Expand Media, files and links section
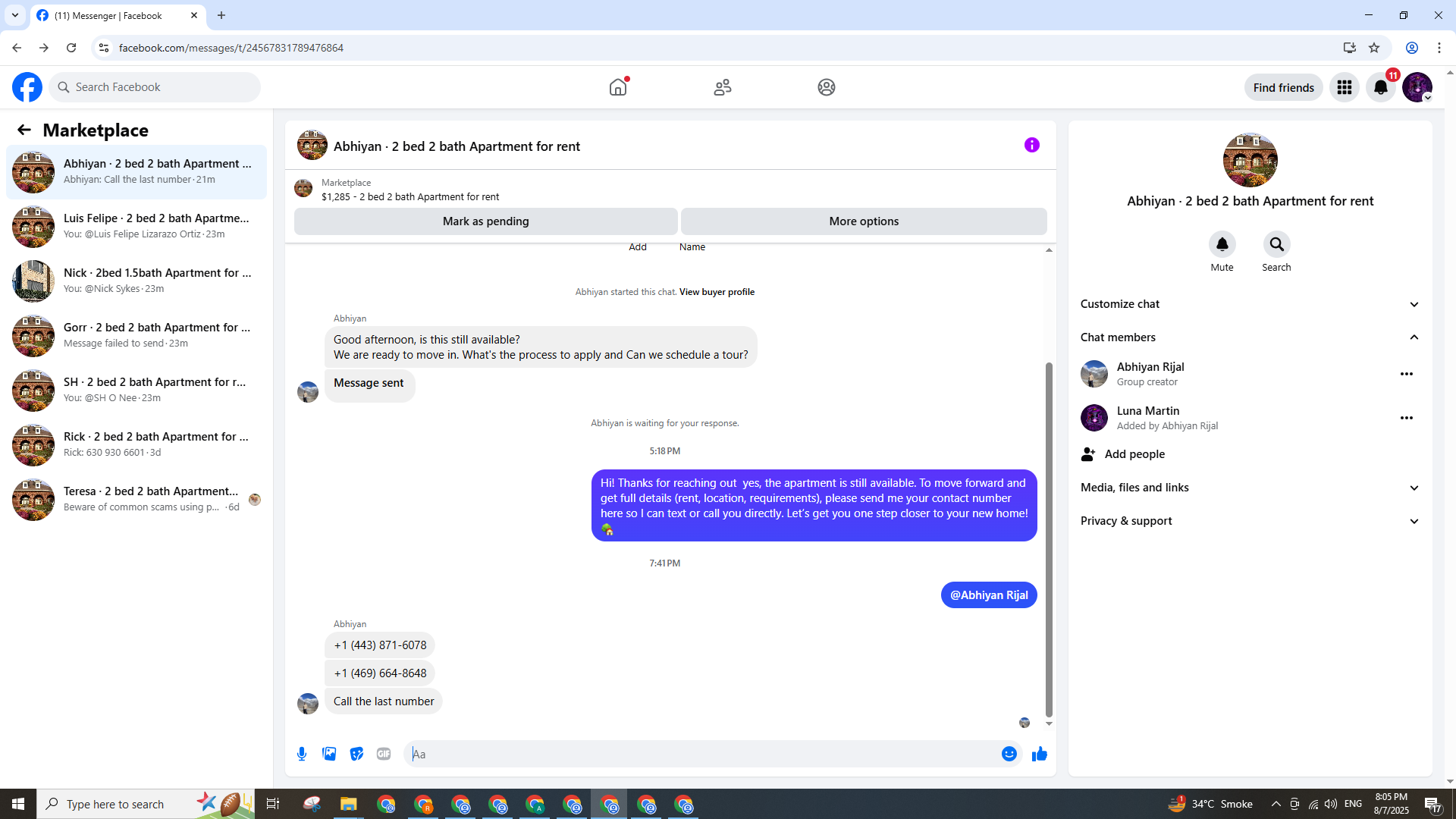The image size is (1456, 819). pyautogui.click(x=1250, y=488)
